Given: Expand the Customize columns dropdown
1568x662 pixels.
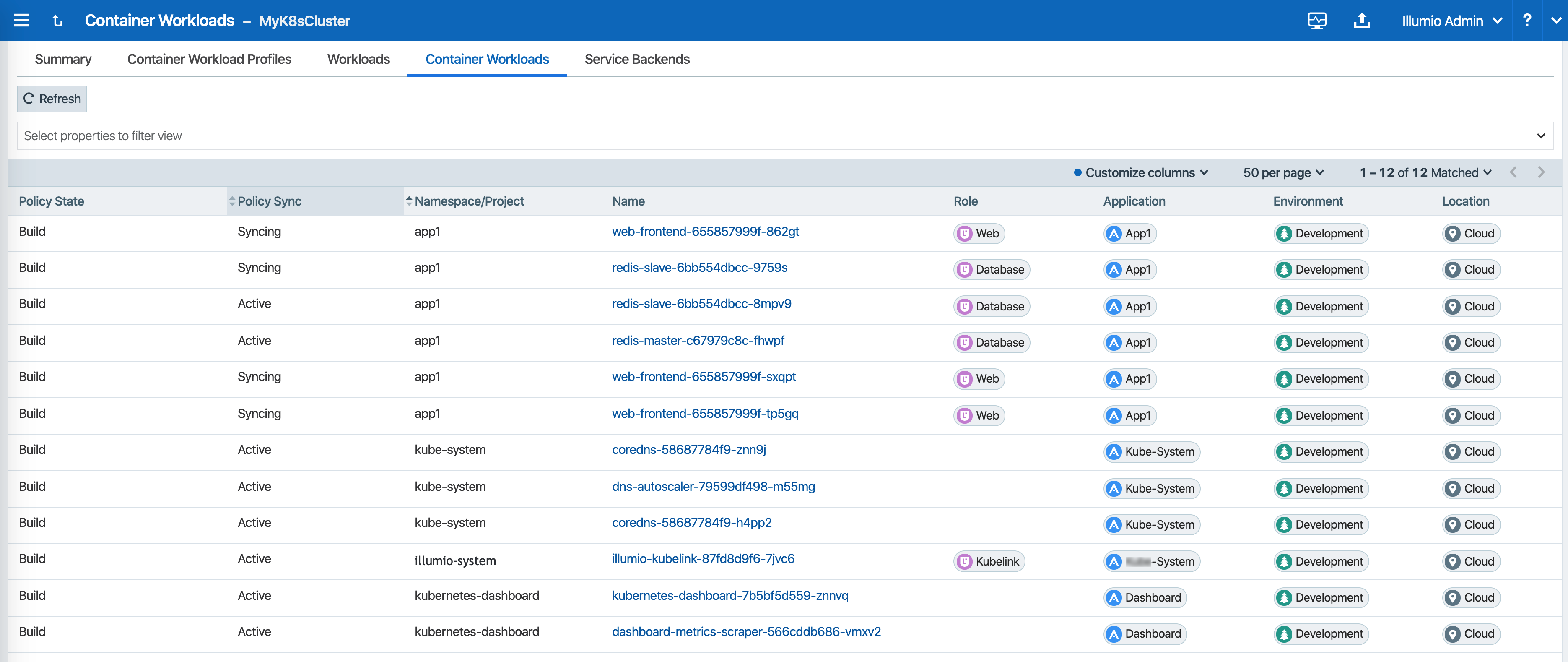Looking at the screenshot, I should pyautogui.click(x=1141, y=172).
